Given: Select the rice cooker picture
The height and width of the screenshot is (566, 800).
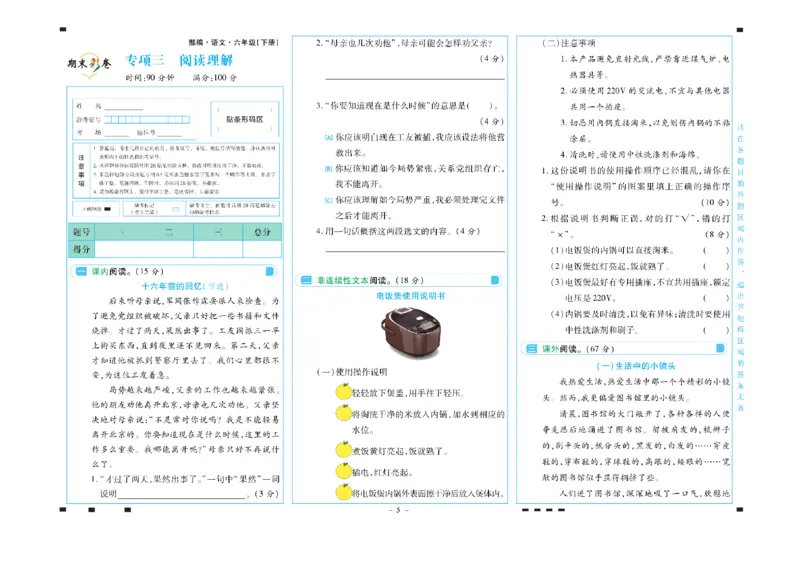Looking at the screenshot, I should point(411,332).
